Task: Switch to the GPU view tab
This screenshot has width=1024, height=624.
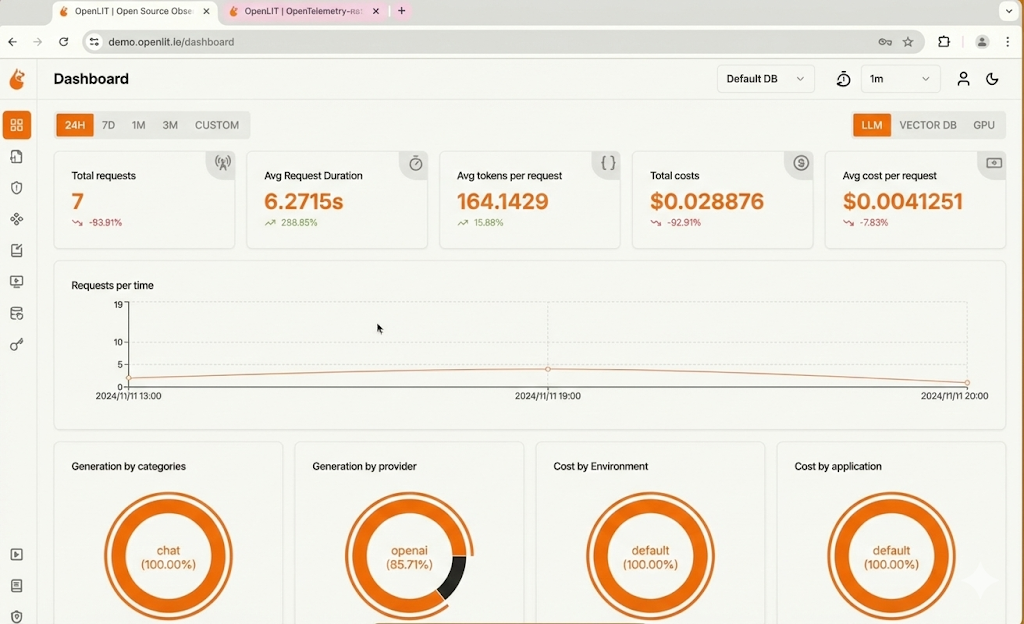Action: (x=984, y=125)
